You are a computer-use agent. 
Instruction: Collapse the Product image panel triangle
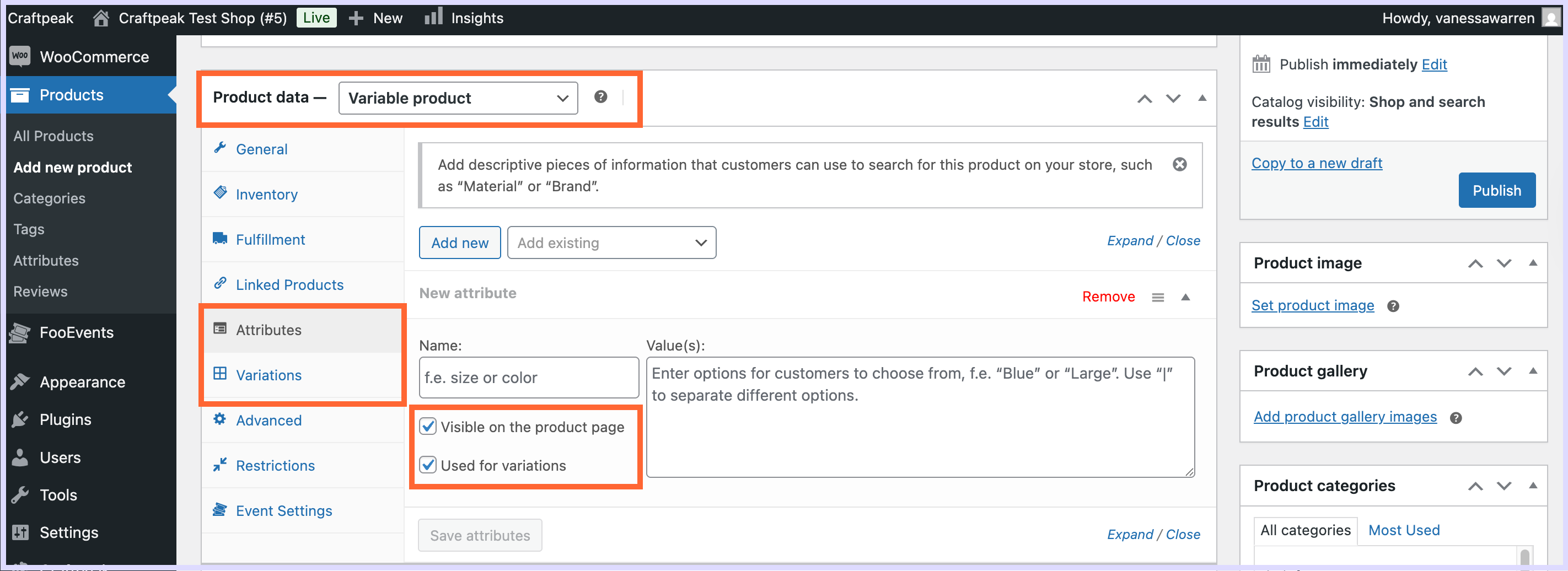point(1533,263)
